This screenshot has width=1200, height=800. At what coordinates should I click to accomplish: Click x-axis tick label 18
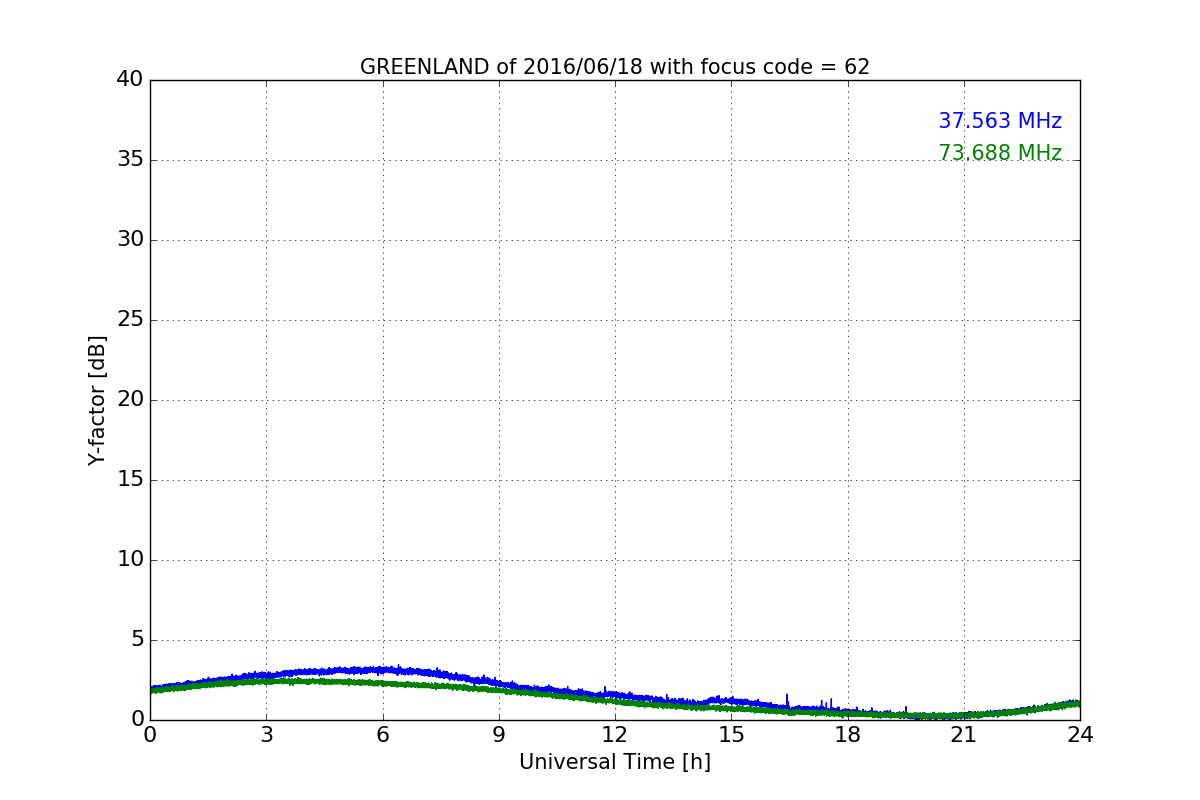(x=848, y=734)
